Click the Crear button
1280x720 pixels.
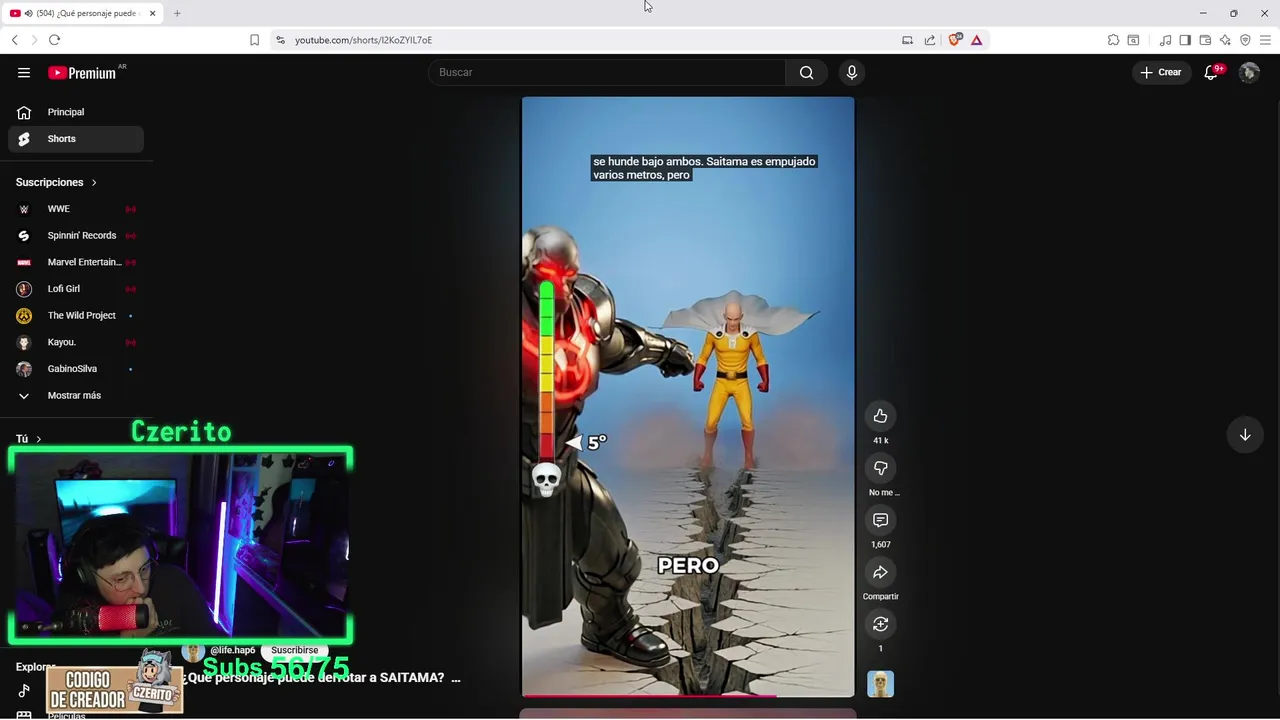click(x=1161, y=72)
